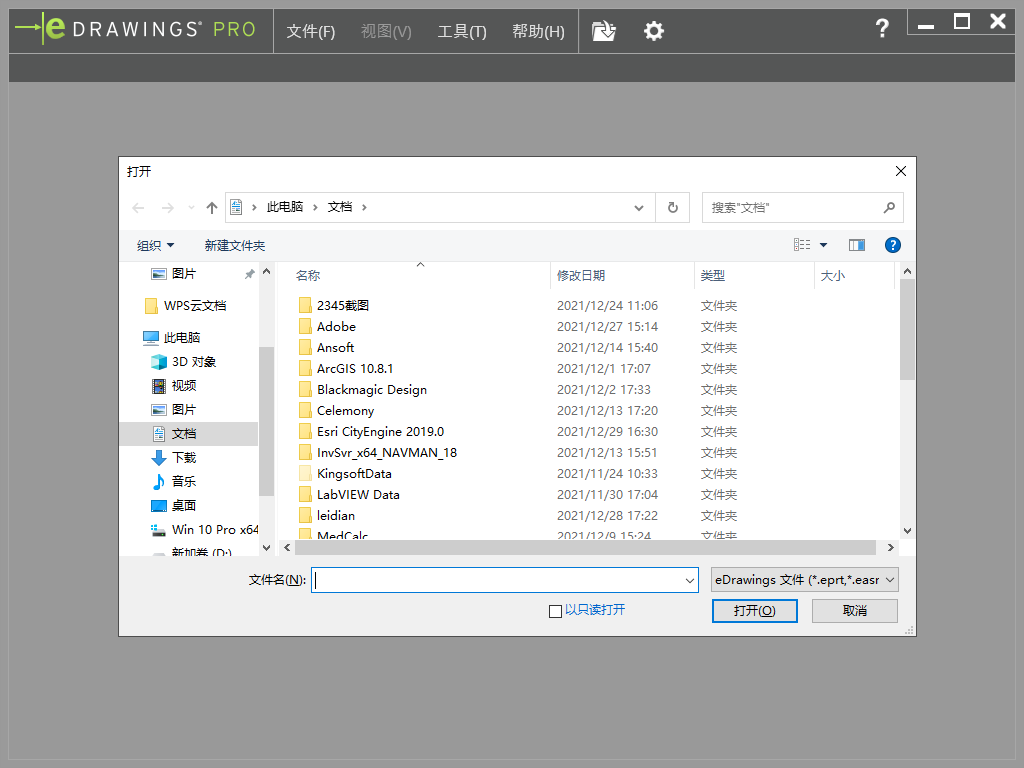
Task: Click the 3D 对象 cube icon
Action: [159, 362]
